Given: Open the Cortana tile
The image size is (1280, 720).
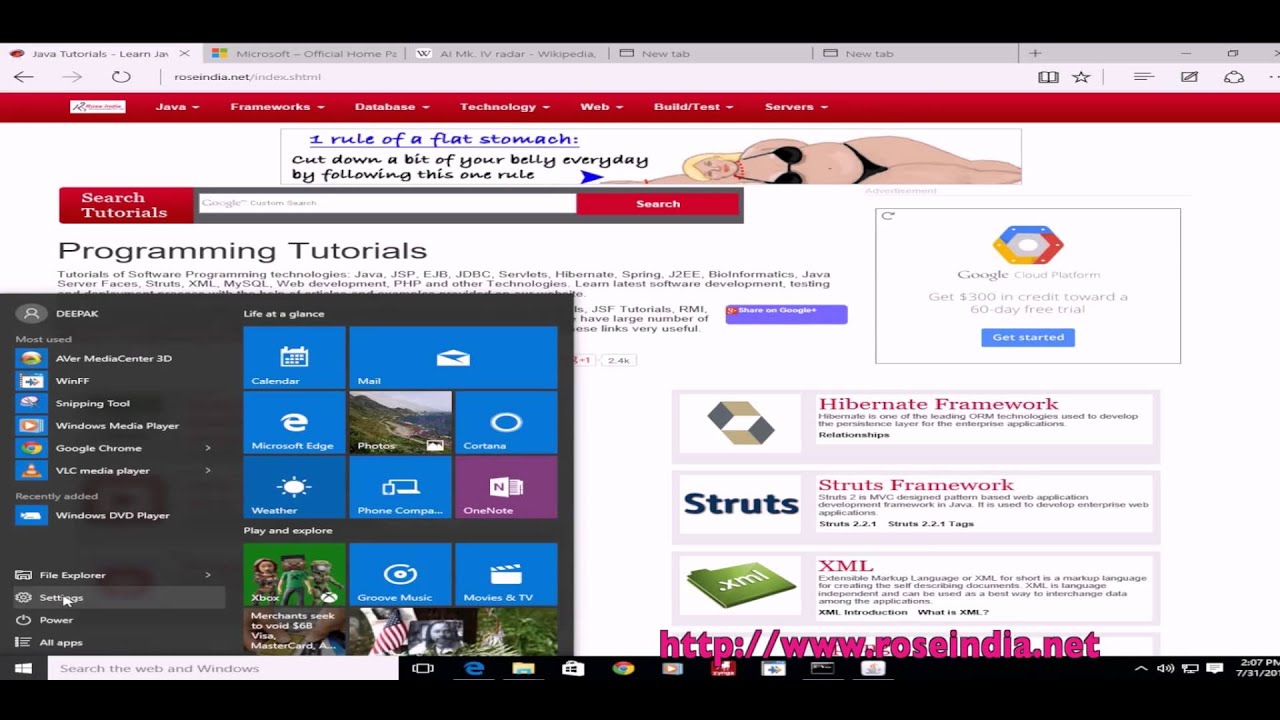Looking at the screenshot, I should 506,423.
